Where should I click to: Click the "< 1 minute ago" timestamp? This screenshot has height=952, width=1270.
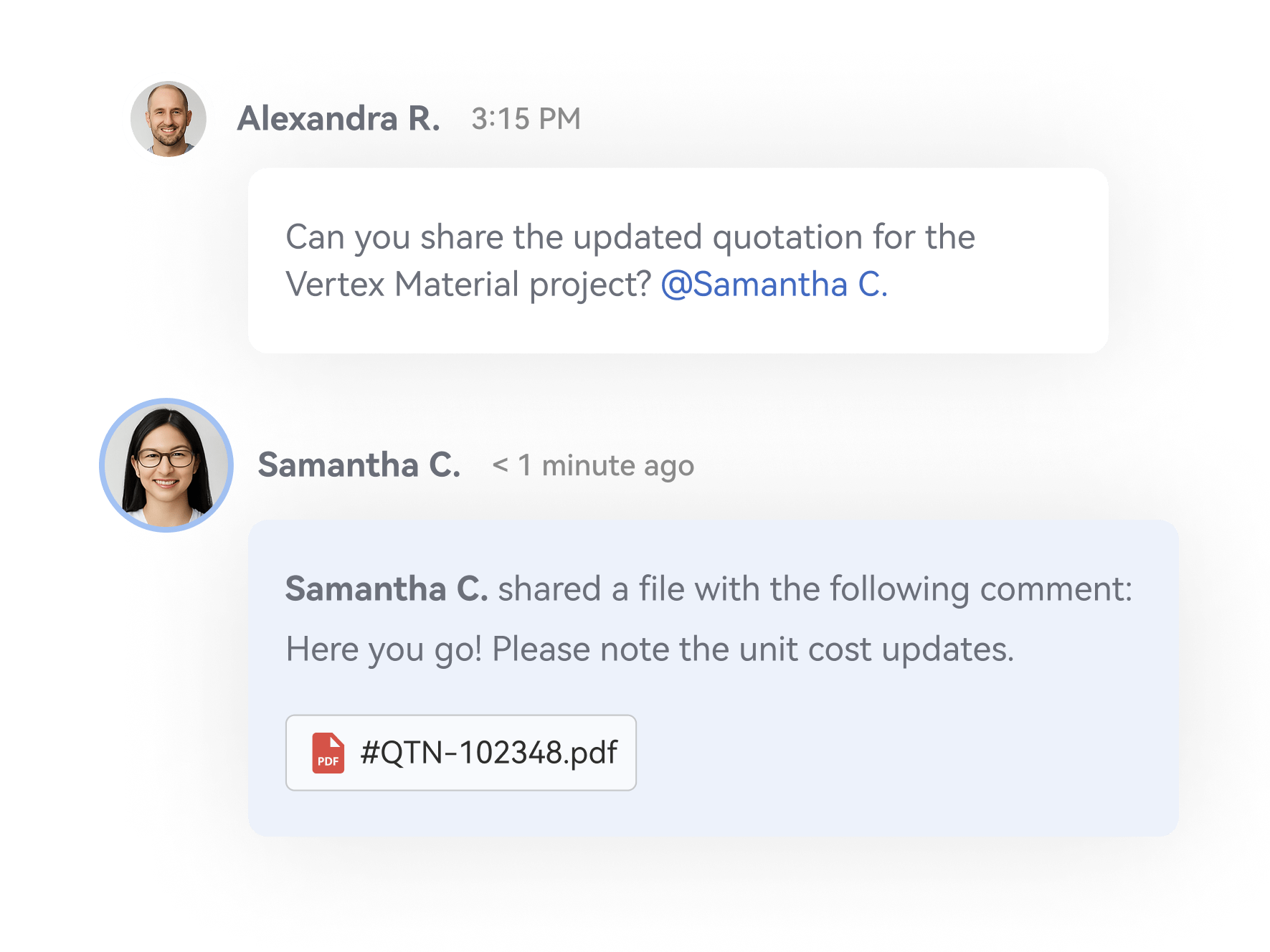(x=593, y=466)
